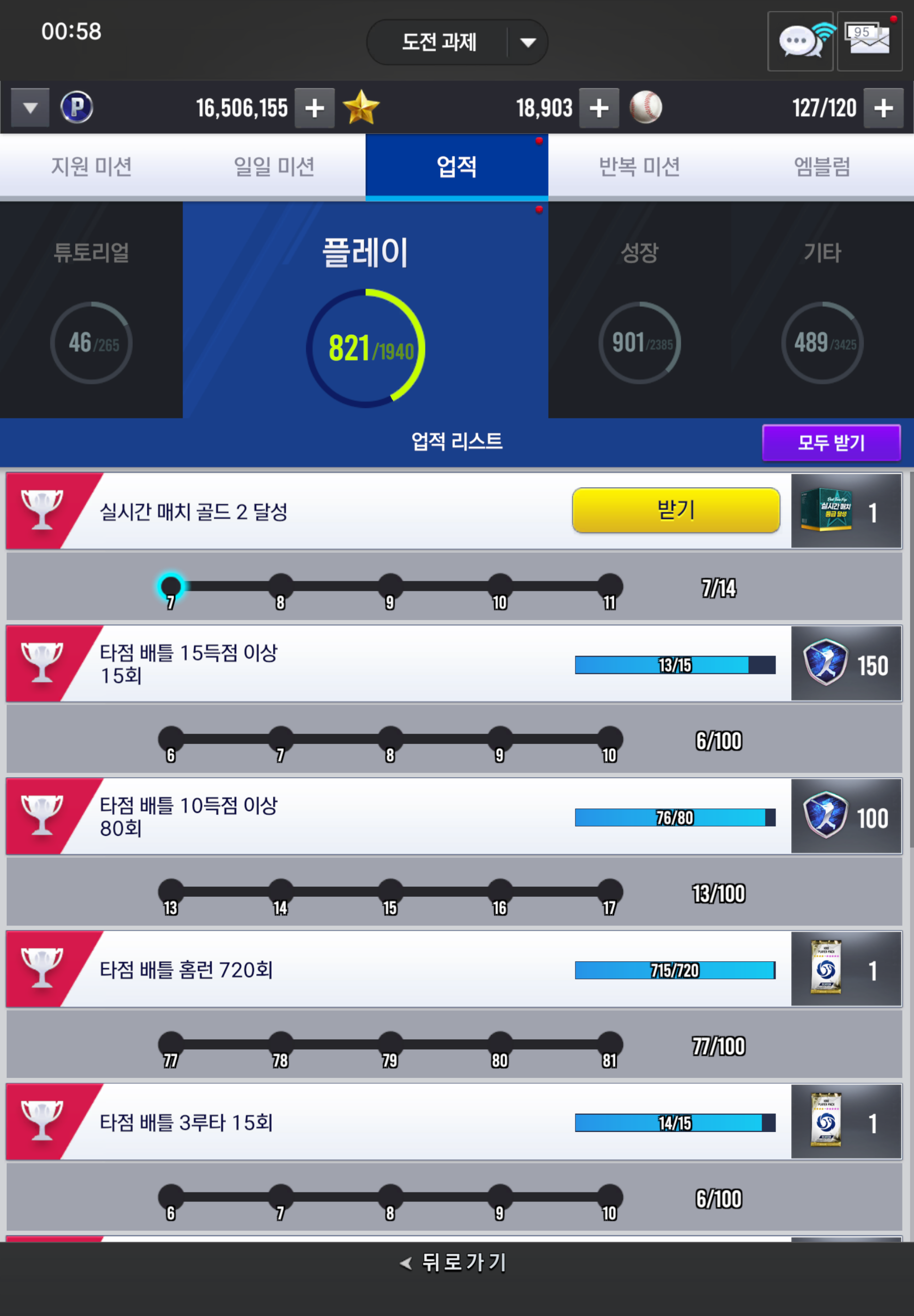Tap the blue P points coin icon
This screenshot has width=914, height=1316.
pos(77,107)
